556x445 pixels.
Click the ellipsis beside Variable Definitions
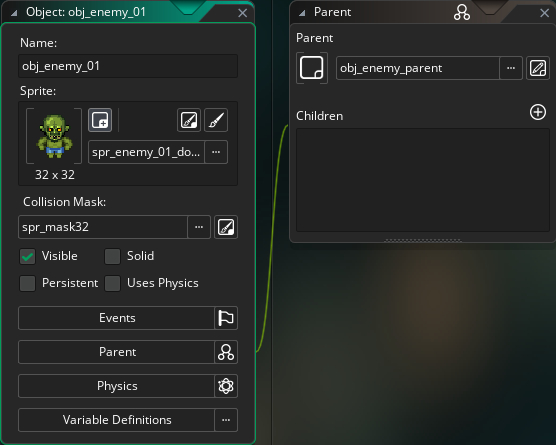pyautogui.click(x=226, y=420)
